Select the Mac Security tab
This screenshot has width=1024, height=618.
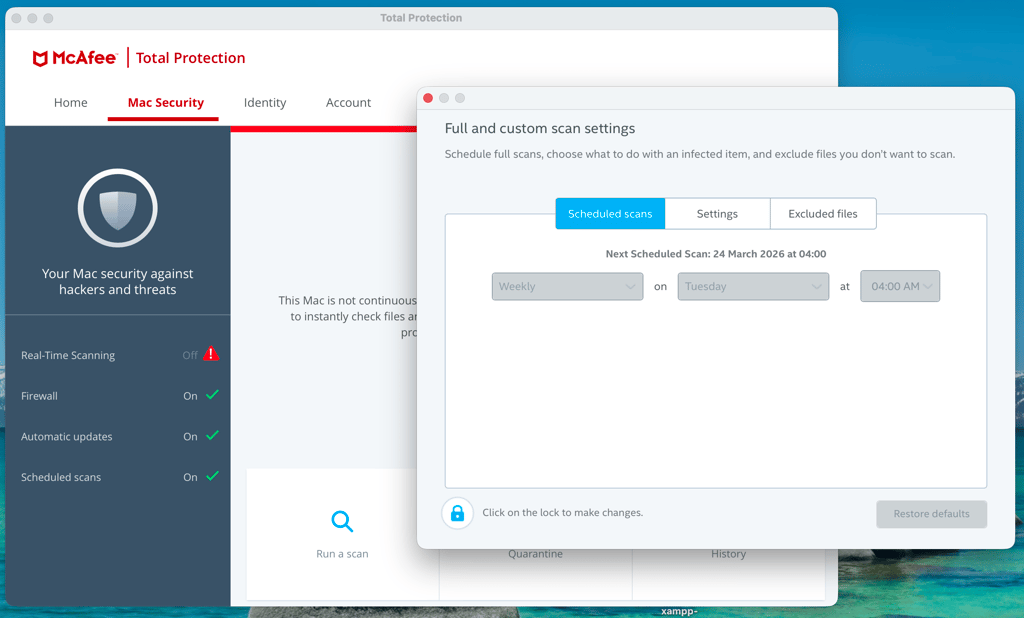coord(166,103)
